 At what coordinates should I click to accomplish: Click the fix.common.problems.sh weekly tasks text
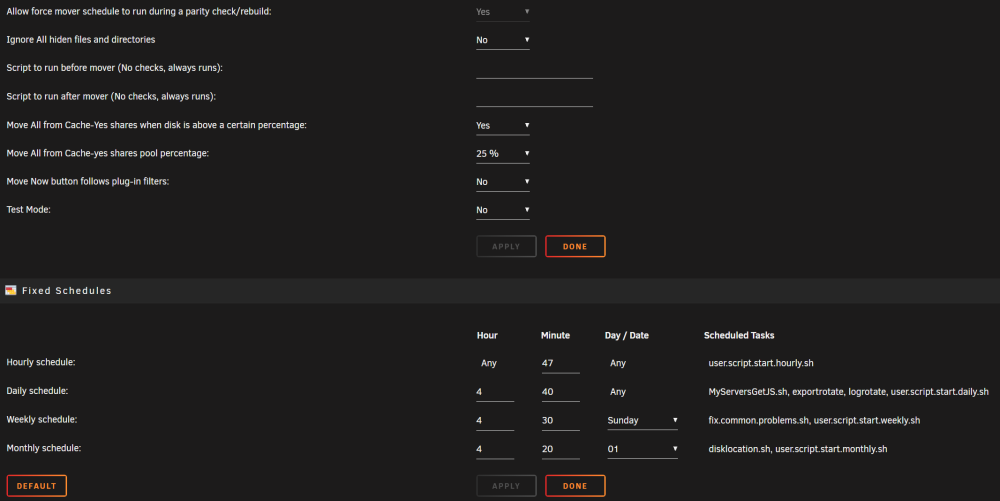pos(814,421)
